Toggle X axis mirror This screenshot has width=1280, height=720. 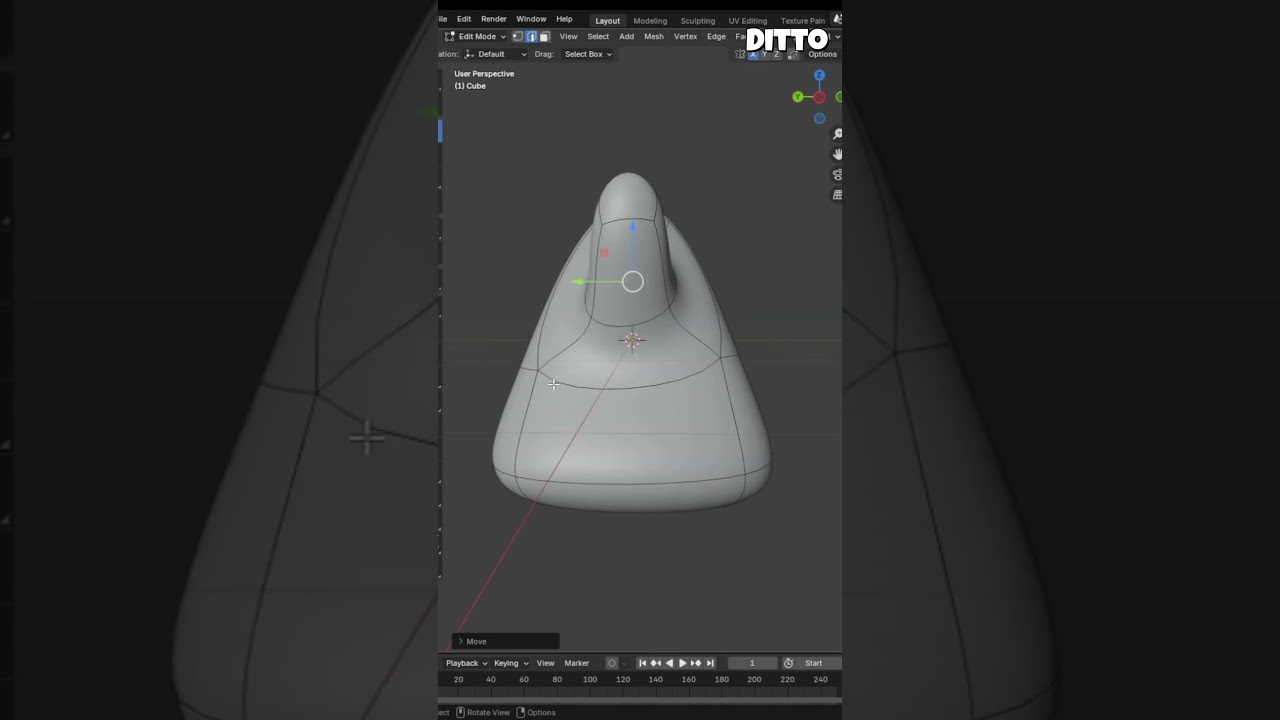(754, 54)
